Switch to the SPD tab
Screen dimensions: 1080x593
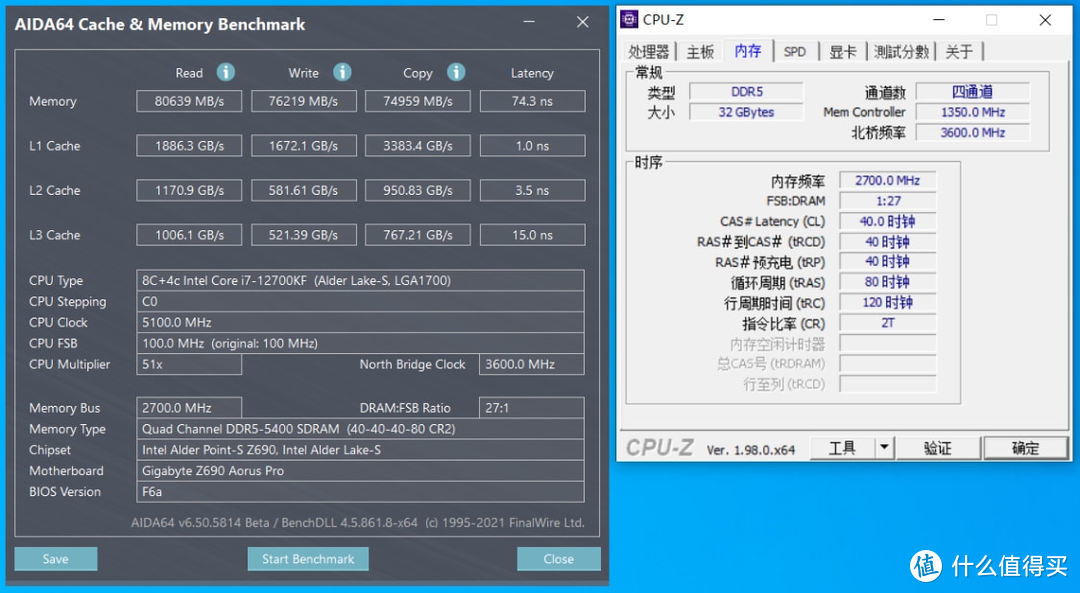796,50
